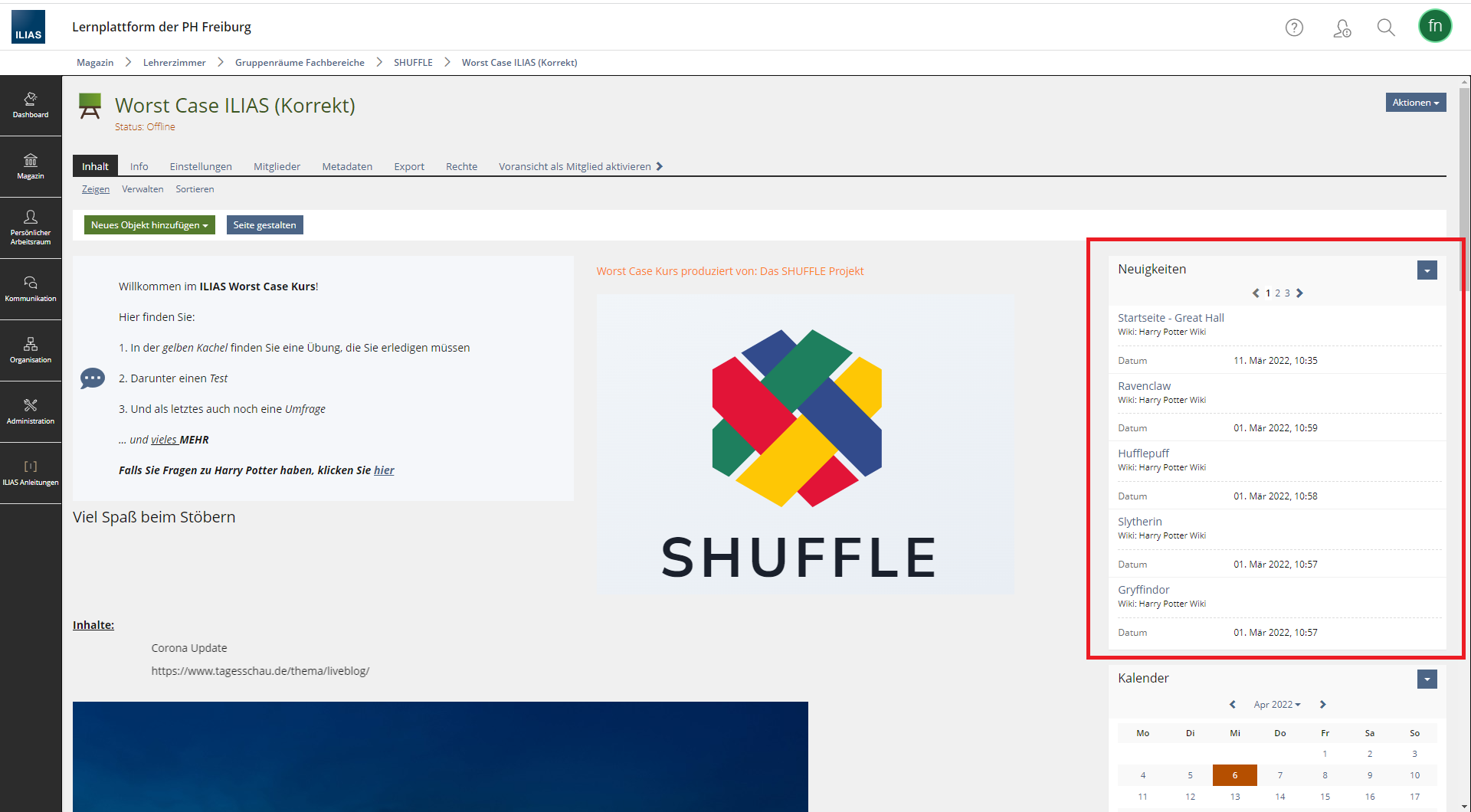Click the Seite gestalten button

tap(264, 225)
